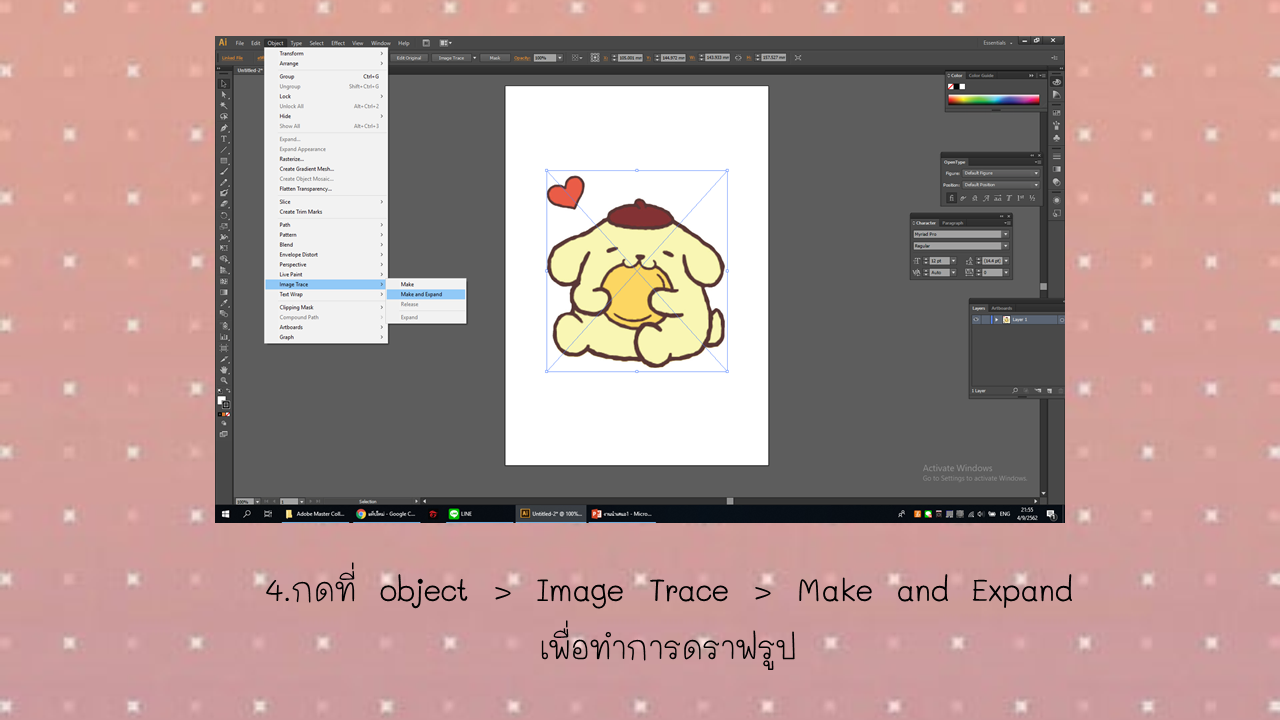This screenshot has width=1280, height=720.
Task: Open the Opacity 100% dropdown arrow
Action: (558, 58)
